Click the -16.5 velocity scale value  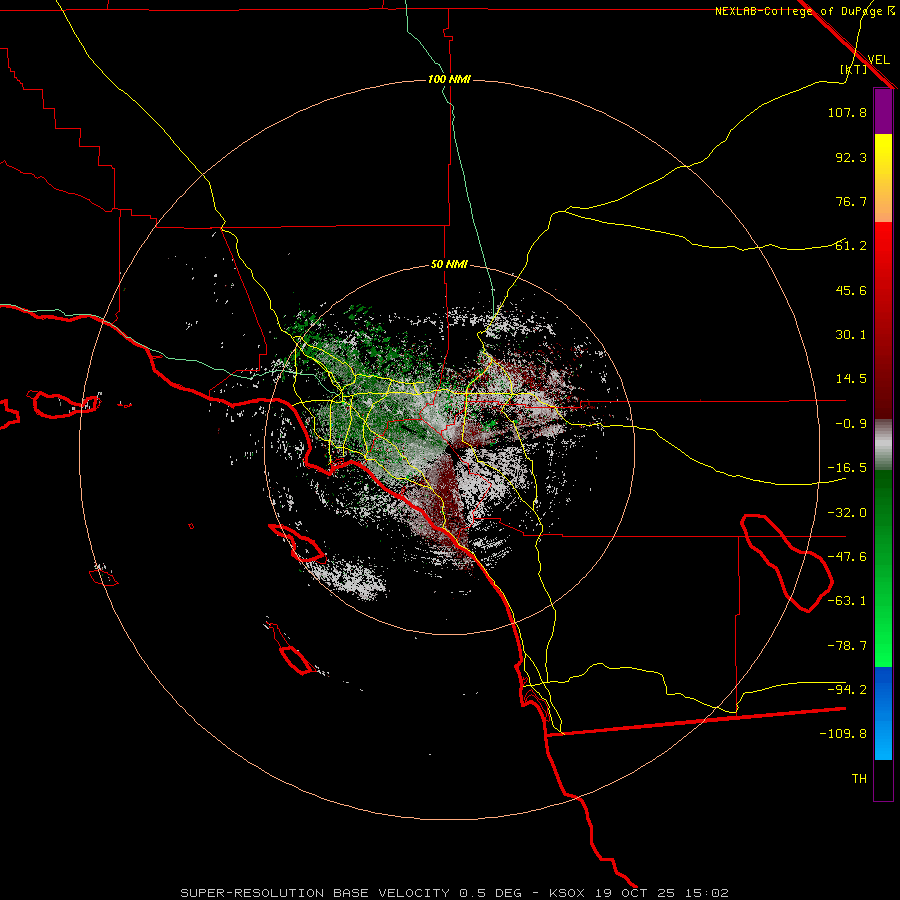click(x=847, y=468)
